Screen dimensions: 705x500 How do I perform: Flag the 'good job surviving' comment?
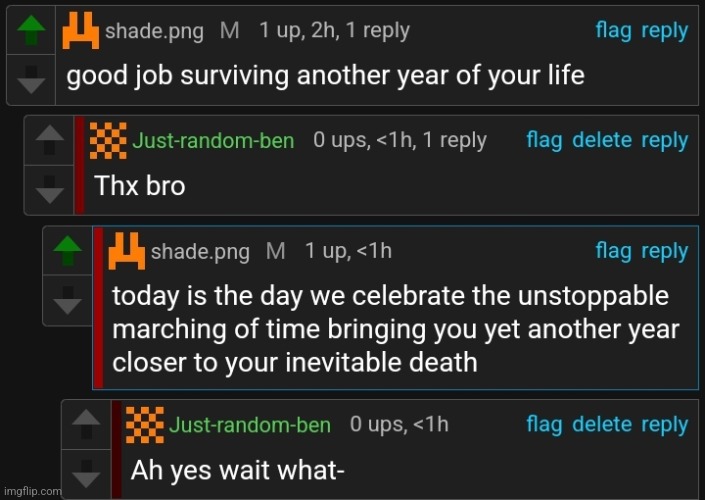click(613, 31)
